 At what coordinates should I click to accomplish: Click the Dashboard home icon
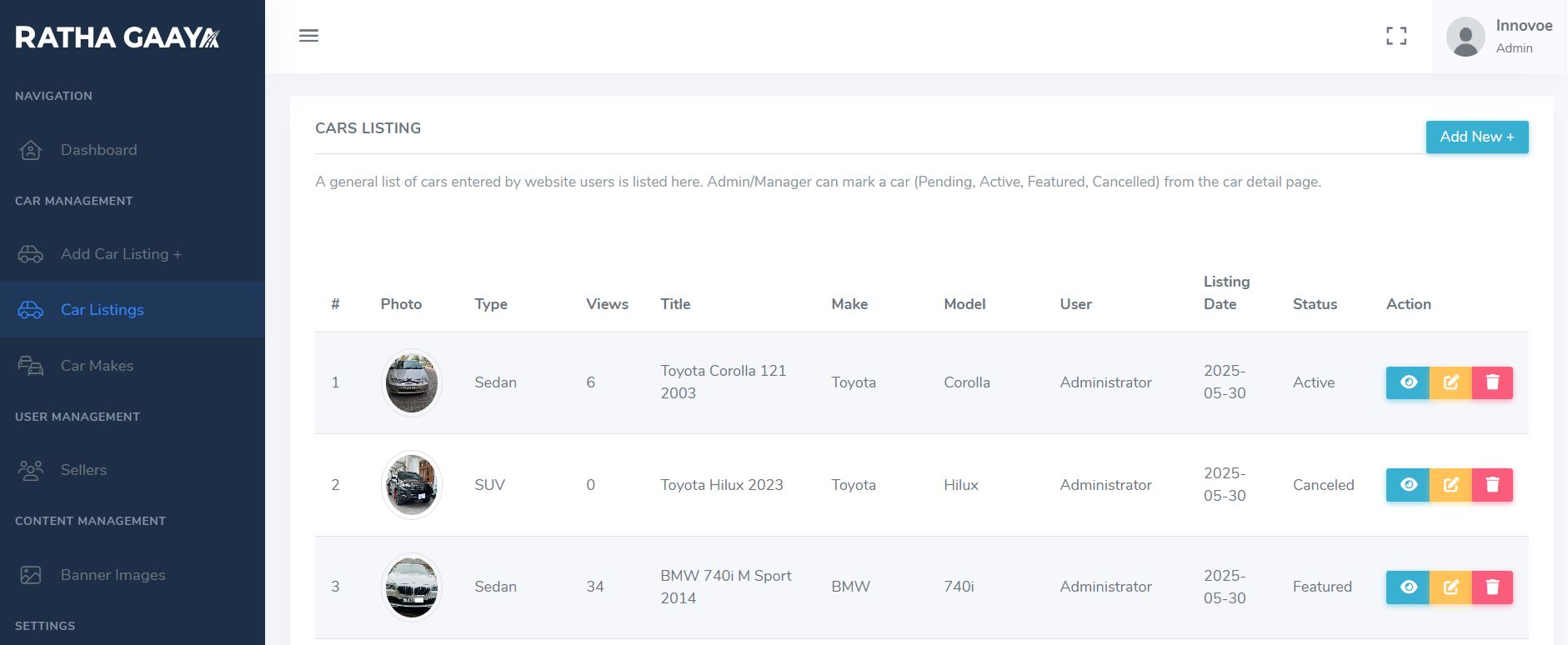point(31,150)
